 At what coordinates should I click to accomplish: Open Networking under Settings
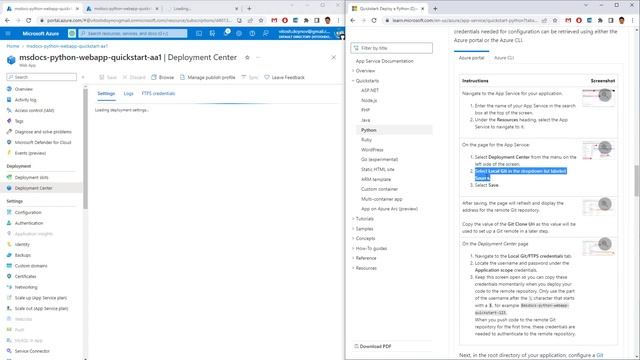(x=26, y=287)
